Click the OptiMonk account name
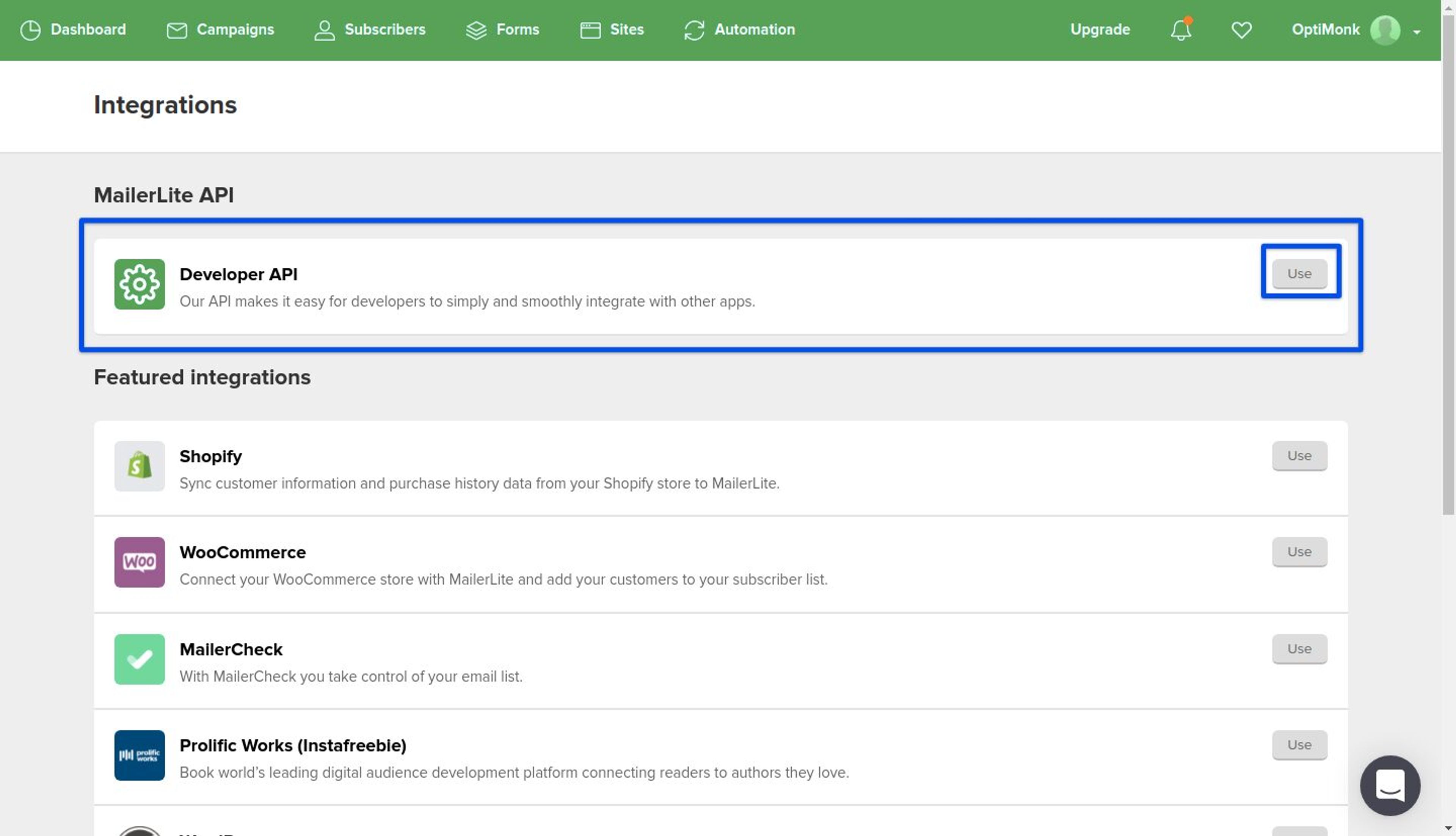 (1326, 29)
